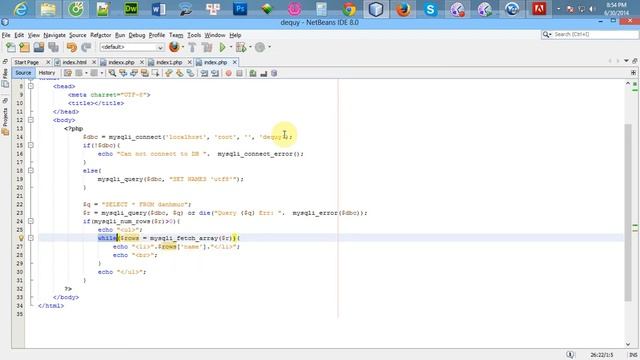Click the Find Selection magnifier icon
Viewport: 640px width, 360px height.
(112, 73)
